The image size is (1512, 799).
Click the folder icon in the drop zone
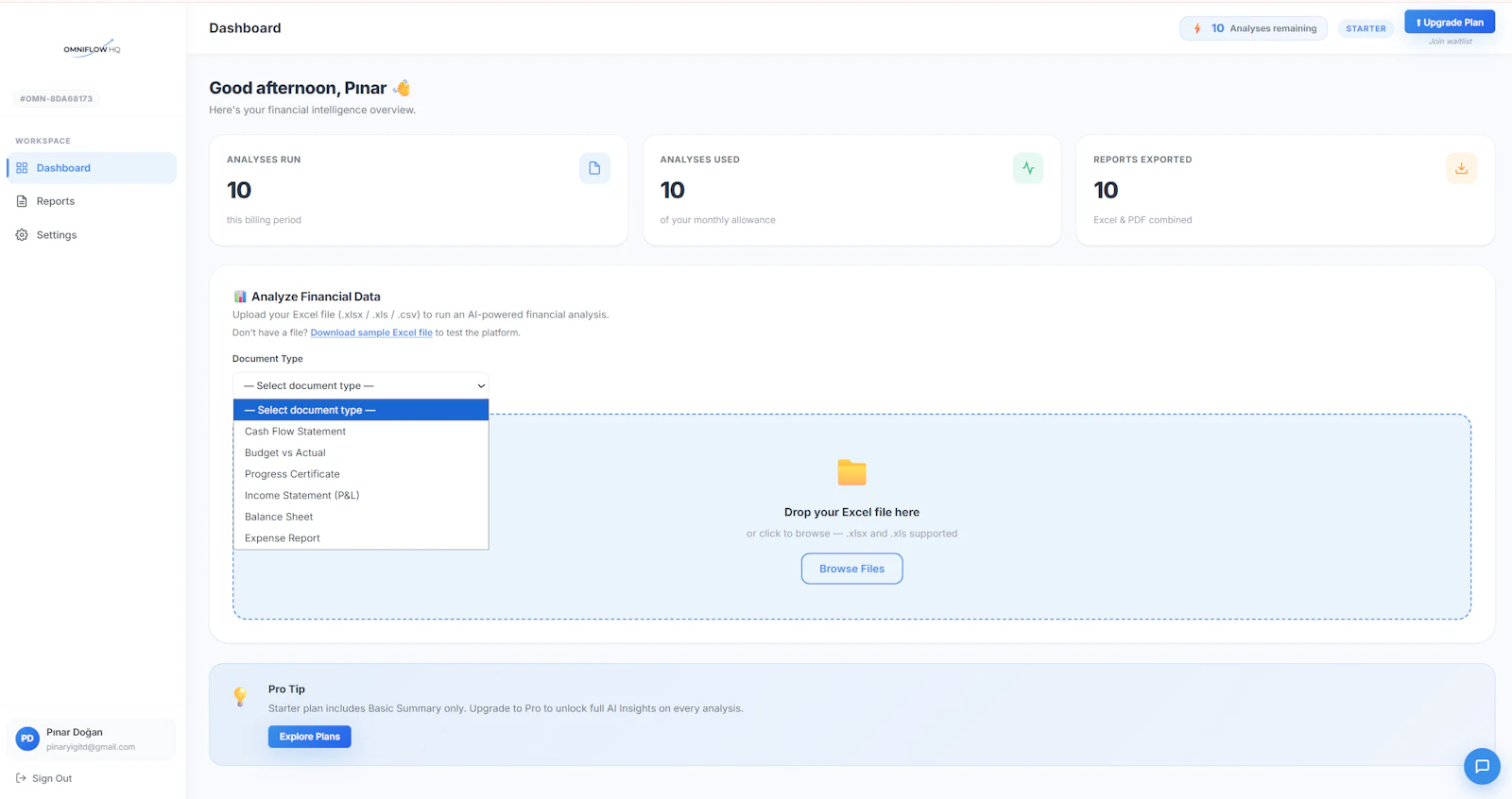(851, 471)
